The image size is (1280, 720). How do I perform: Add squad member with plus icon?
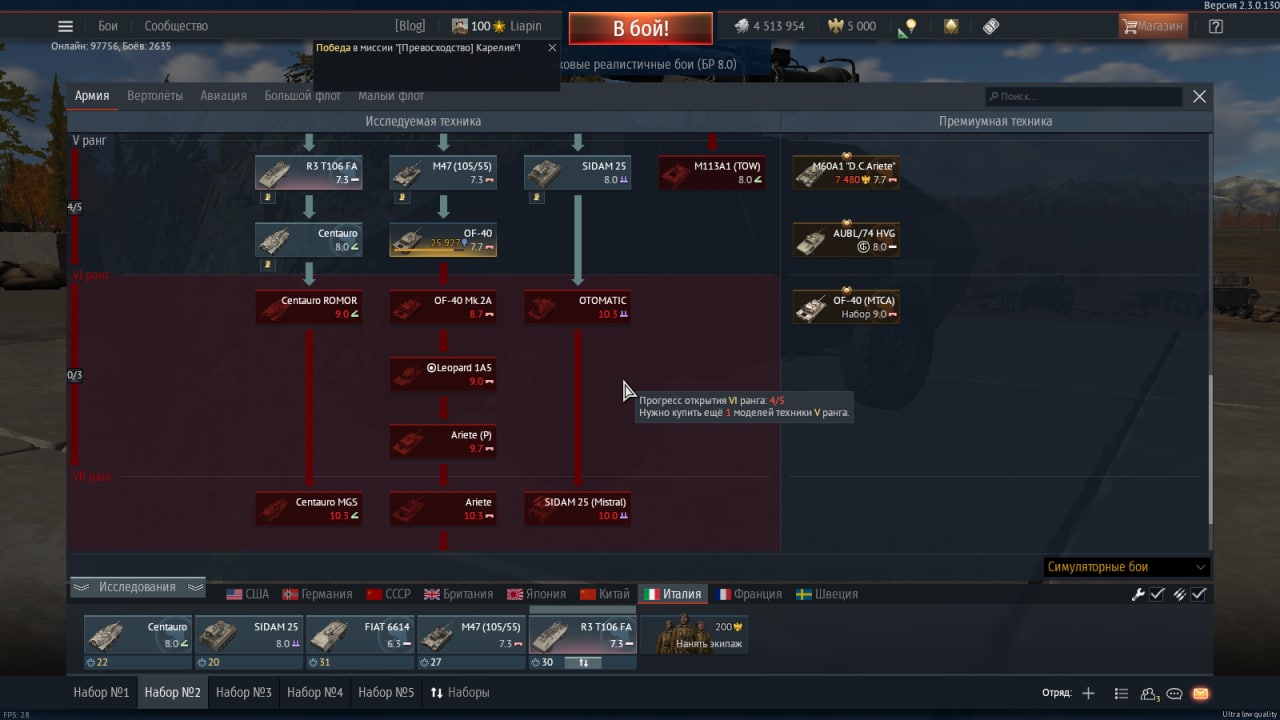tap(1088, 693)
